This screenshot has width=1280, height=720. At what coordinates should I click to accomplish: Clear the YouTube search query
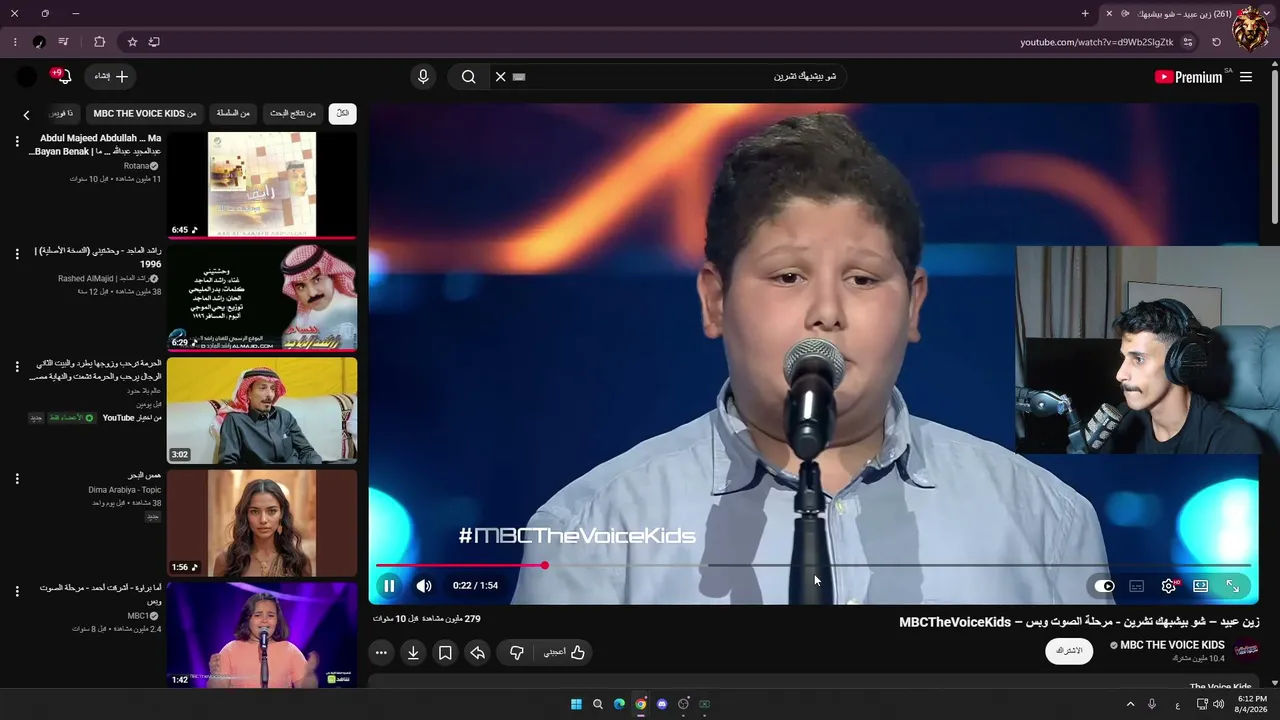[x=501, y=77]
